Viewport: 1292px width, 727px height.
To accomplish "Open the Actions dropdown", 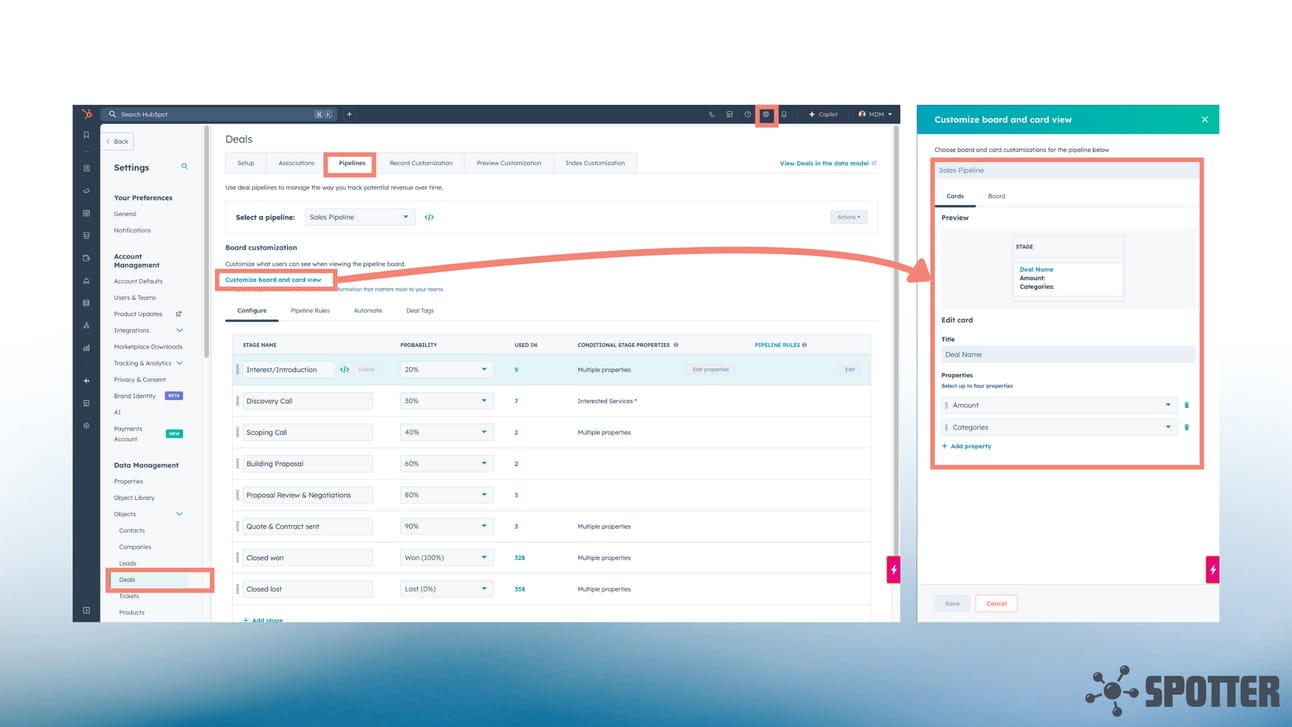I will 848,217.
